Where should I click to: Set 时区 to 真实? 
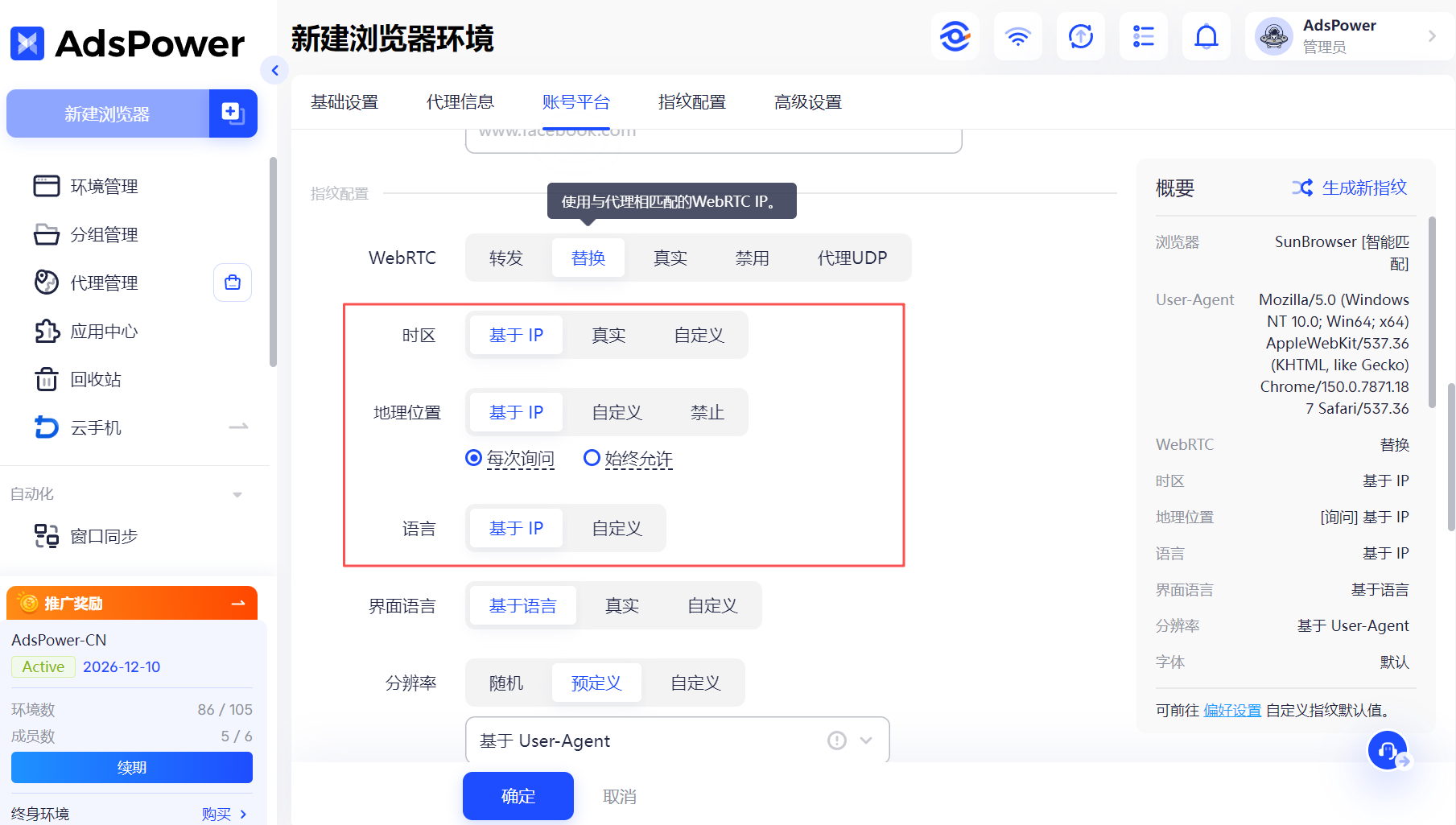[x=608, y=335]
